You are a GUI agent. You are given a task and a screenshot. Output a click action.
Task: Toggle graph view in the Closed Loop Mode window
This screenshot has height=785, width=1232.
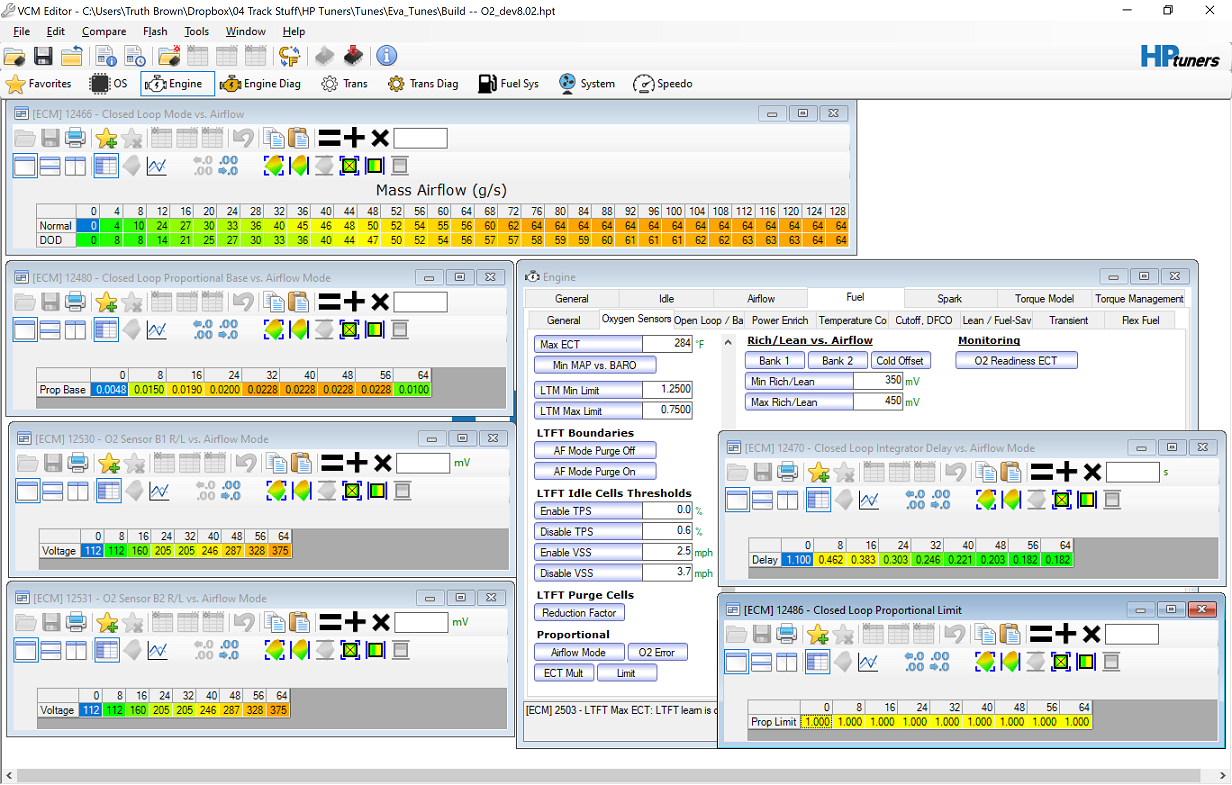click(157, 166)
